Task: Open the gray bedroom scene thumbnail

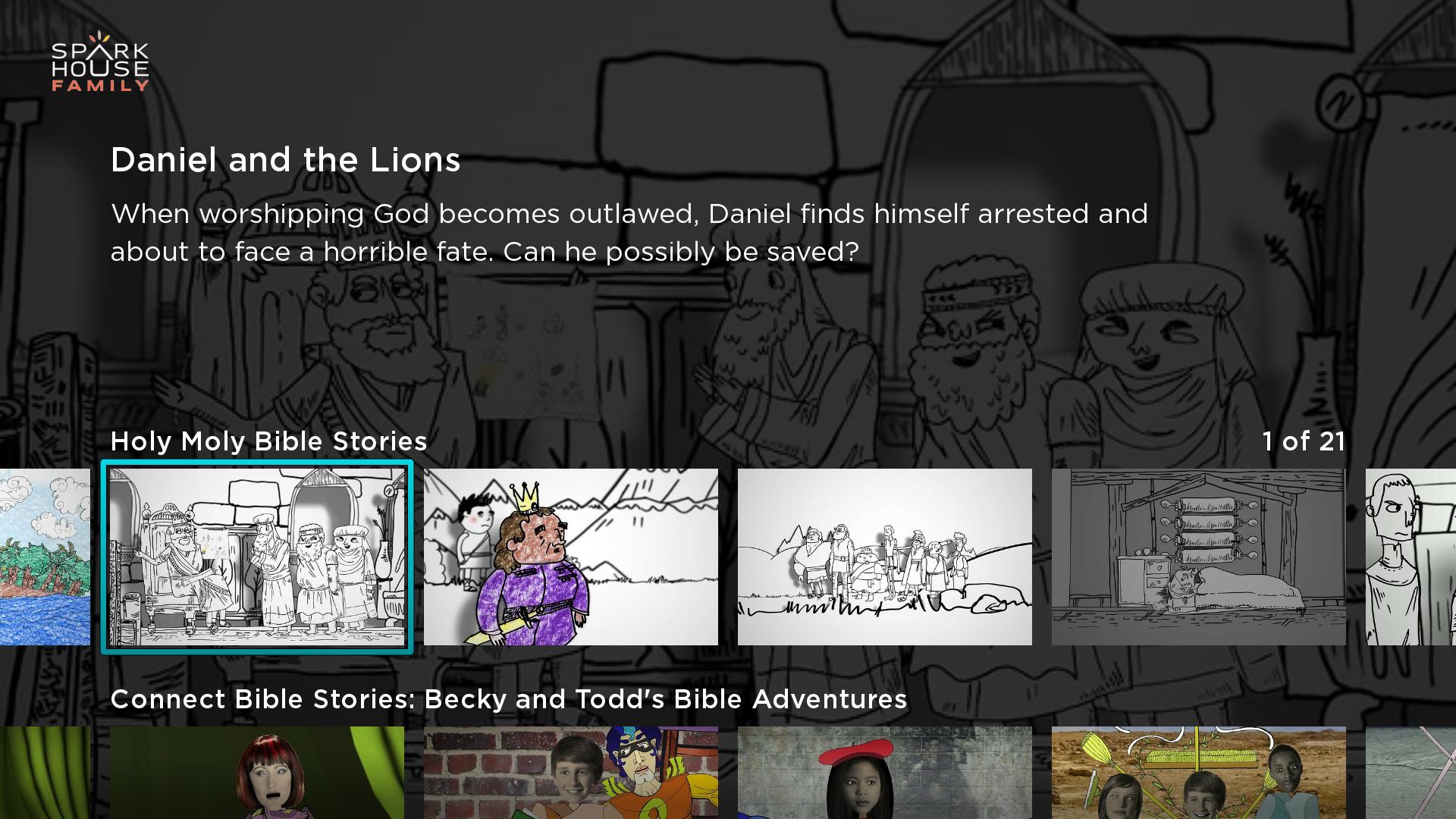Action: [1199, 557]
